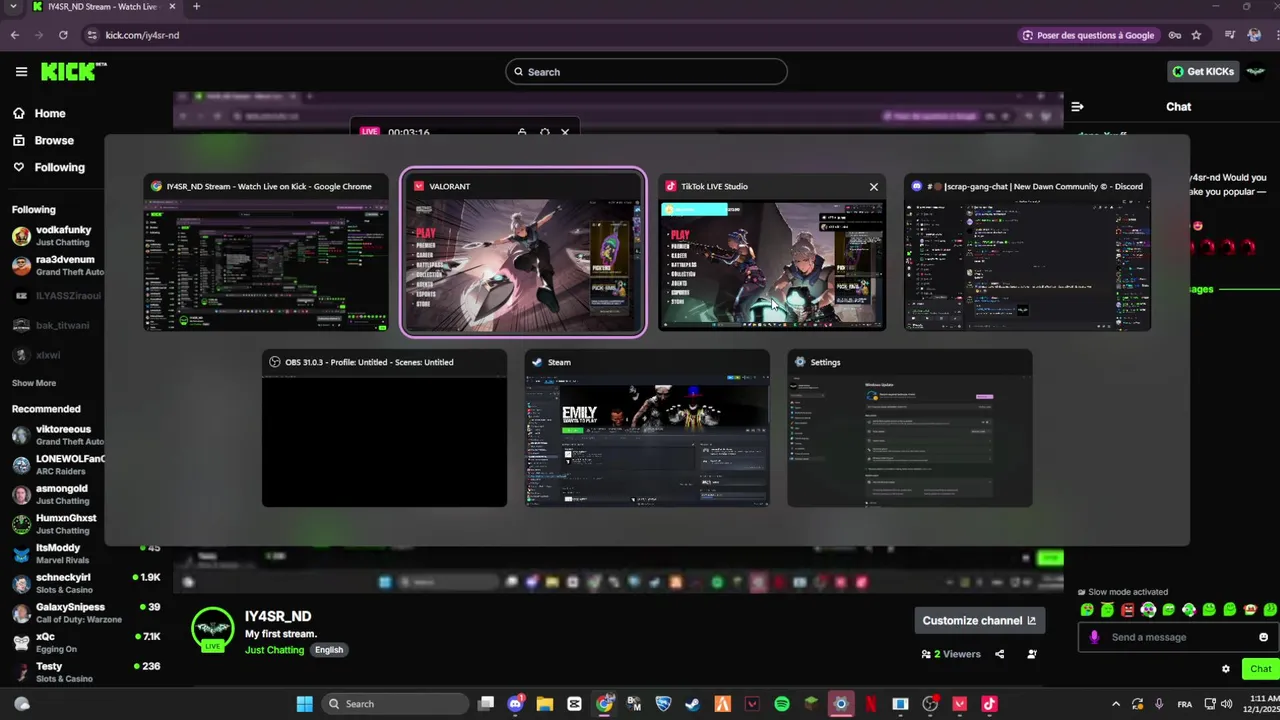The width and height of the screenshot is (1280, 720).
Task: Bookmark this page with the Chrome star
Action: (x=1196, y=35)
